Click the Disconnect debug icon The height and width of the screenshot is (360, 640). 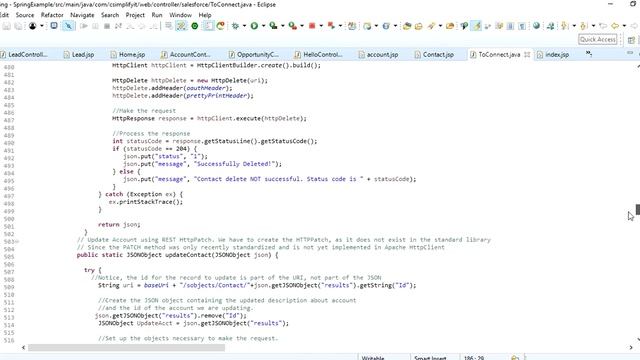coord(118,26)
